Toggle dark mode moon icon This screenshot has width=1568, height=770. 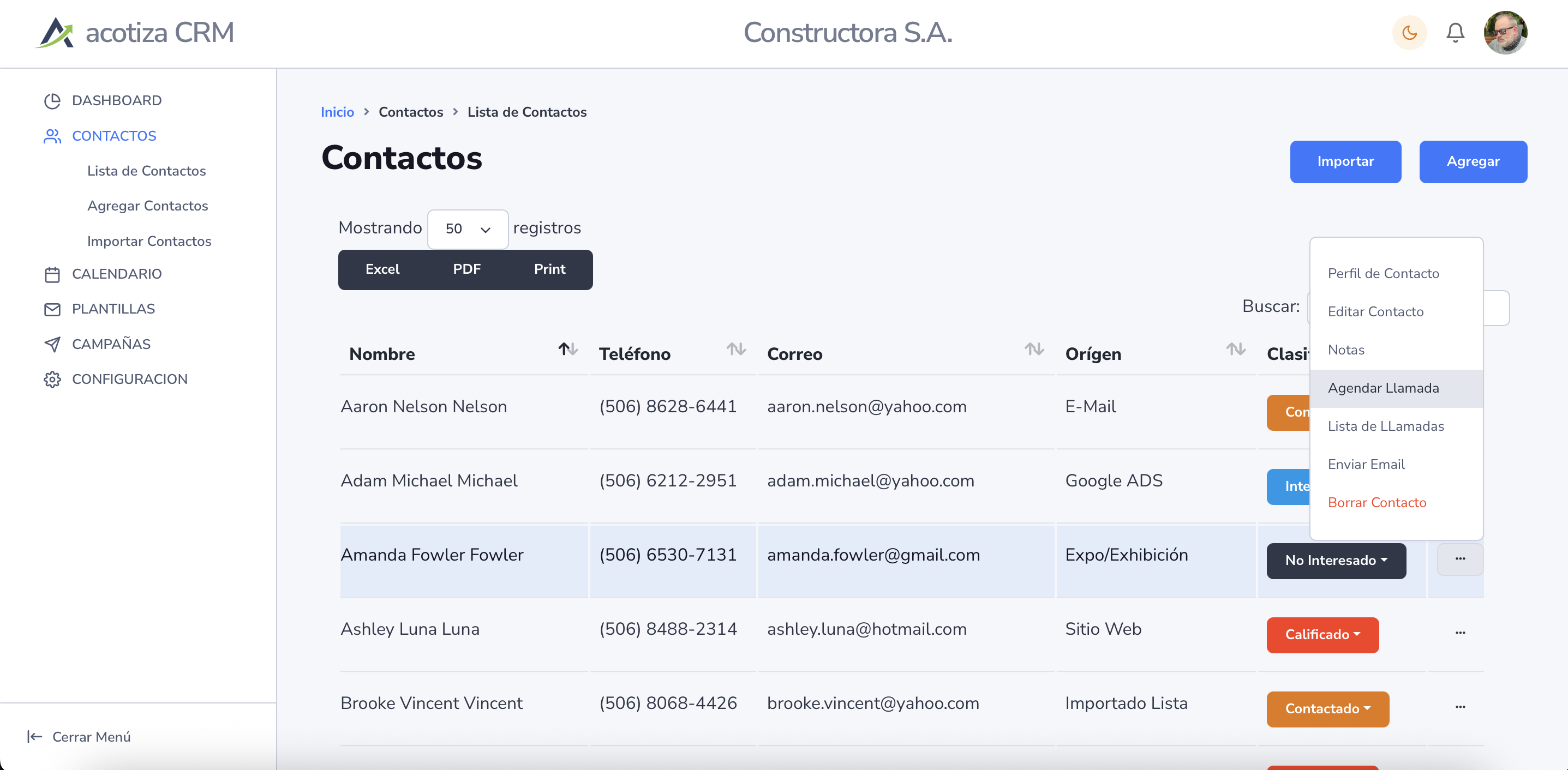[x=1409, y=33]
